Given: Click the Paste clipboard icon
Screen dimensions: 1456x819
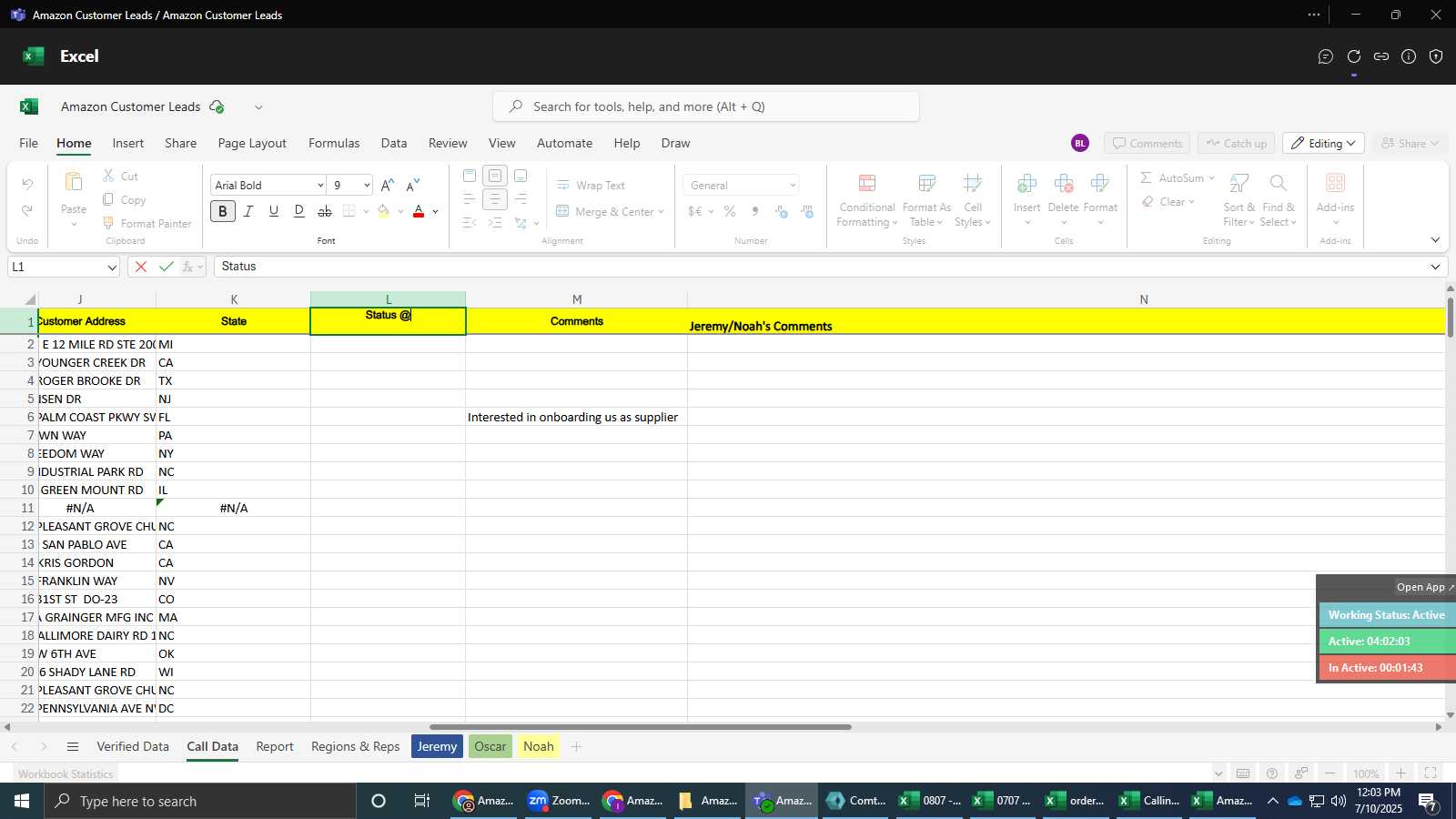Looking at the screenshot, I should (x=74, y=182).
